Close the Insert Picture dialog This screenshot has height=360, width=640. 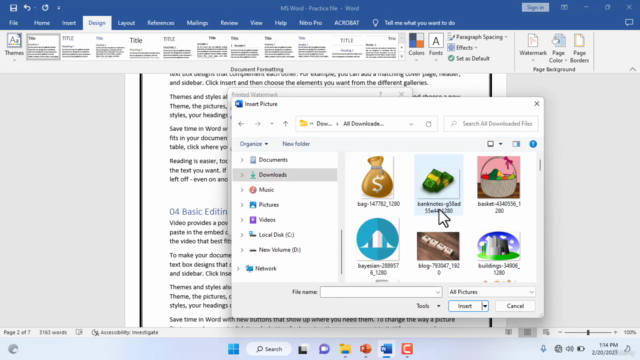coord(537,104)
